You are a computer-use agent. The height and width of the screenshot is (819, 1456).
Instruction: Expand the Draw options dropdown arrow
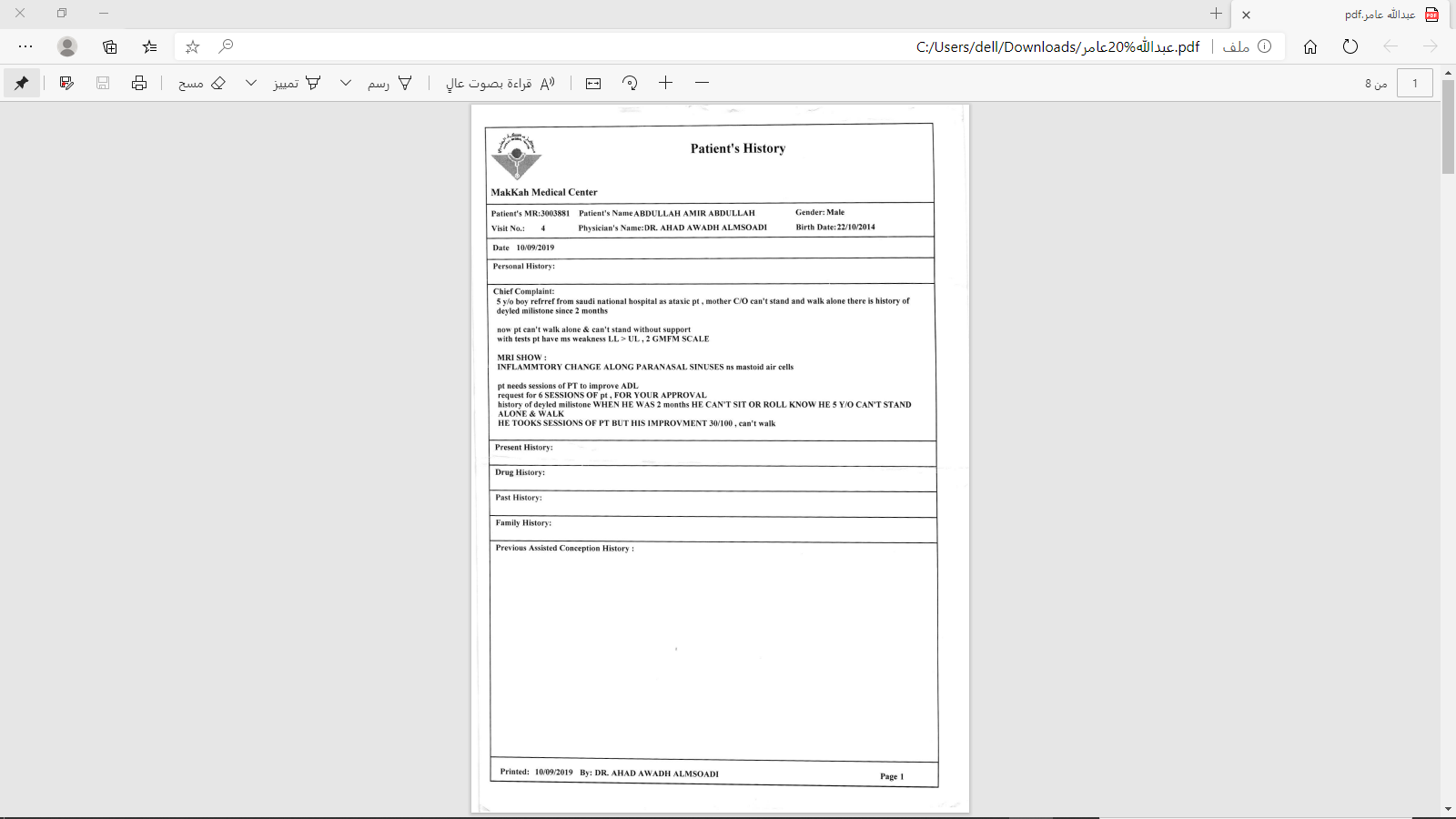tap(346, 83)
